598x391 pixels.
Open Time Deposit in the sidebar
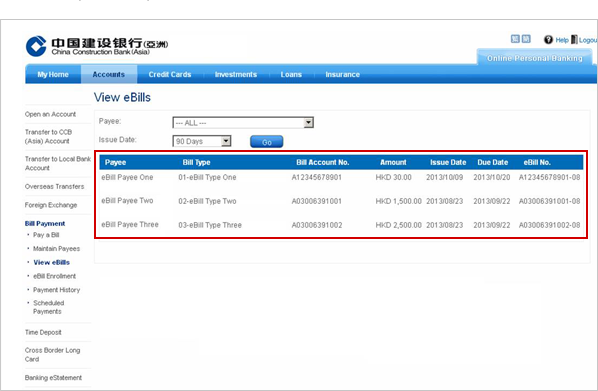[x=43, y=332]
